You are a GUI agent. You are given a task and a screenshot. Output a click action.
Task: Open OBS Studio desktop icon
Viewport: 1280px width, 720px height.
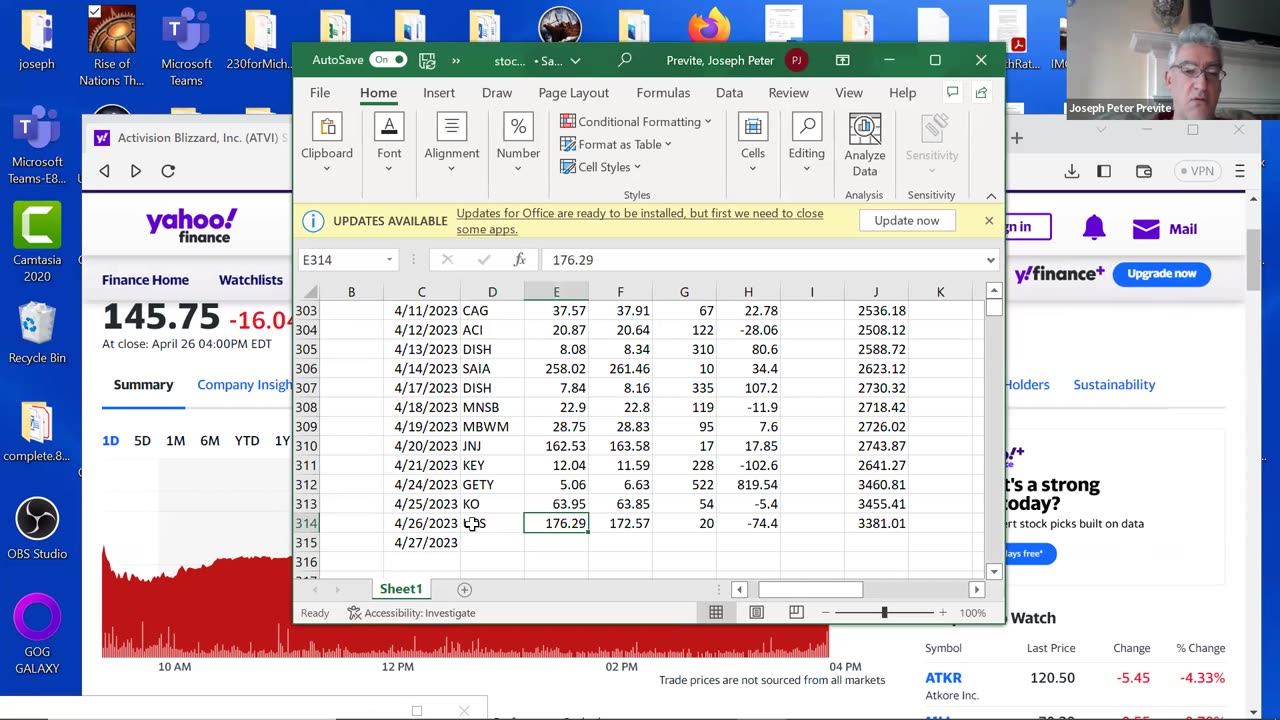click(37, 529)
